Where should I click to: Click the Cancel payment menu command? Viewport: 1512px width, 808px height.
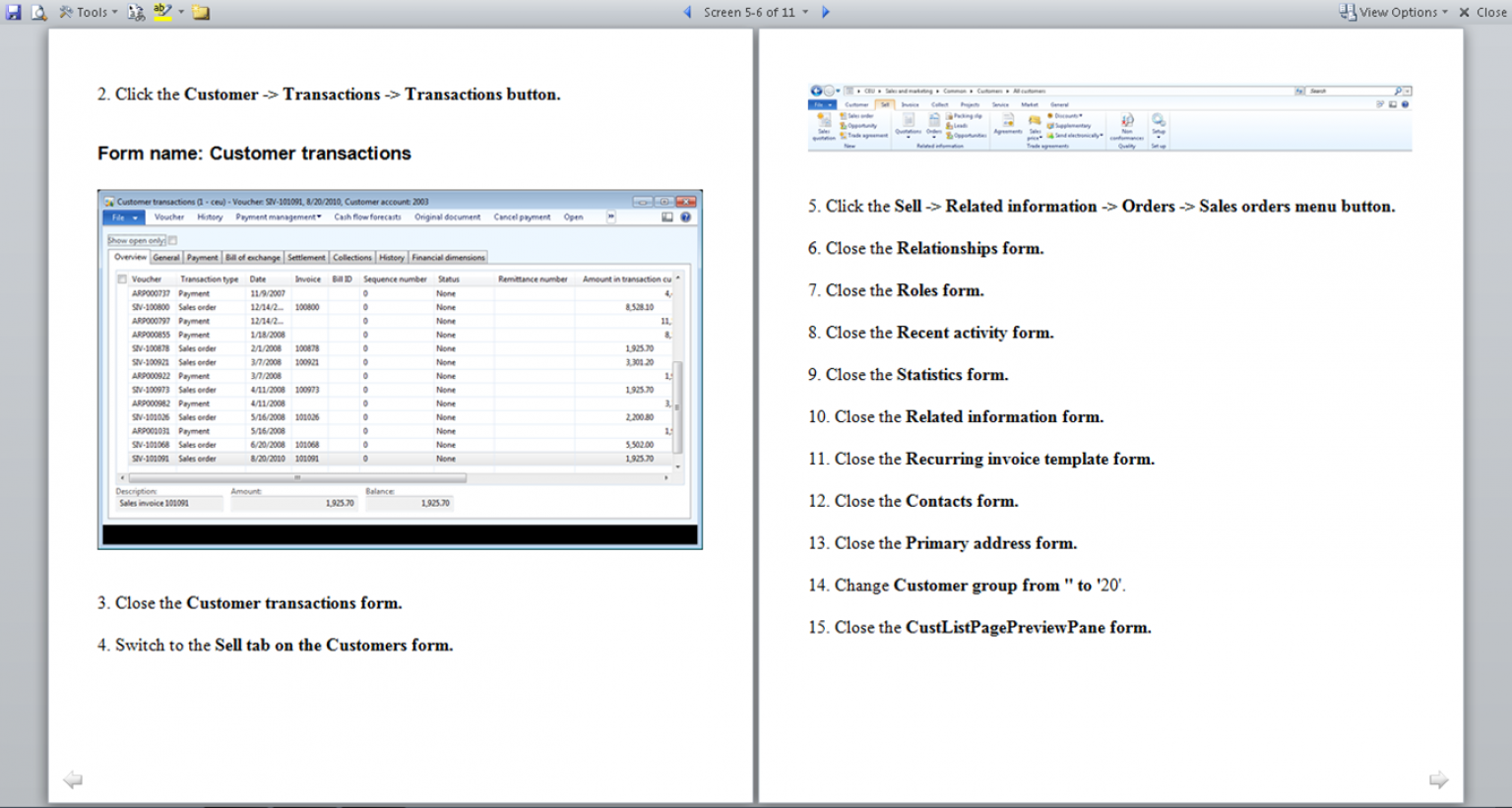pos(521,217)
